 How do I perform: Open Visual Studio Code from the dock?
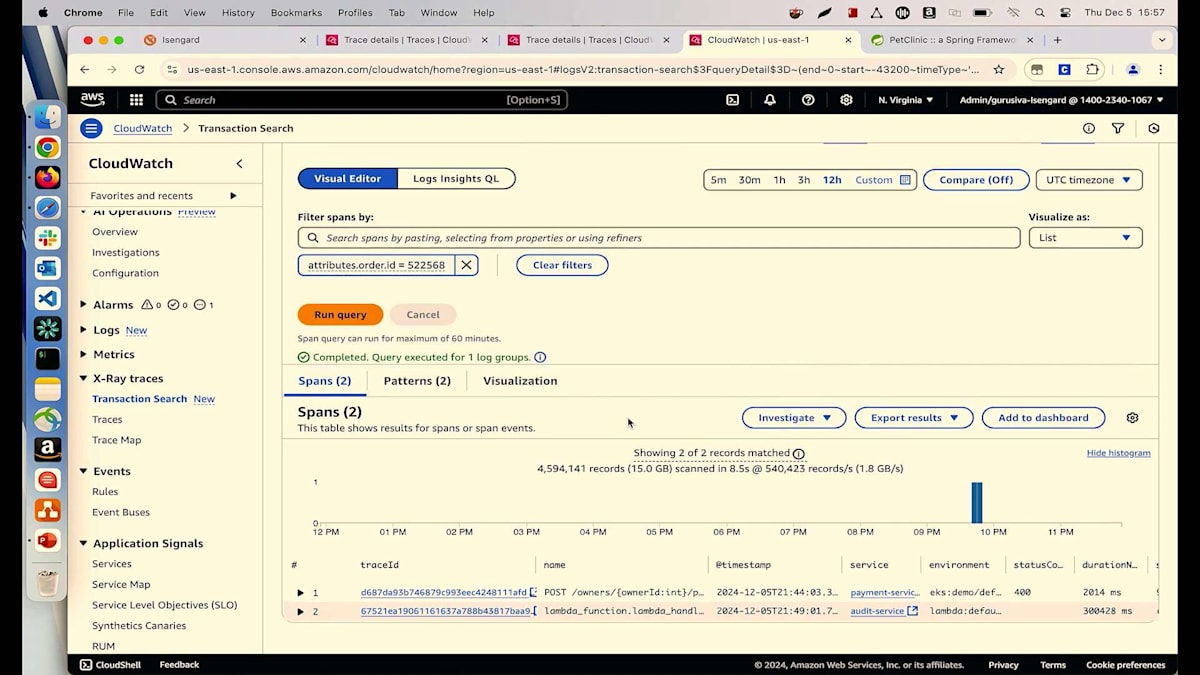[x=47, y=298]
